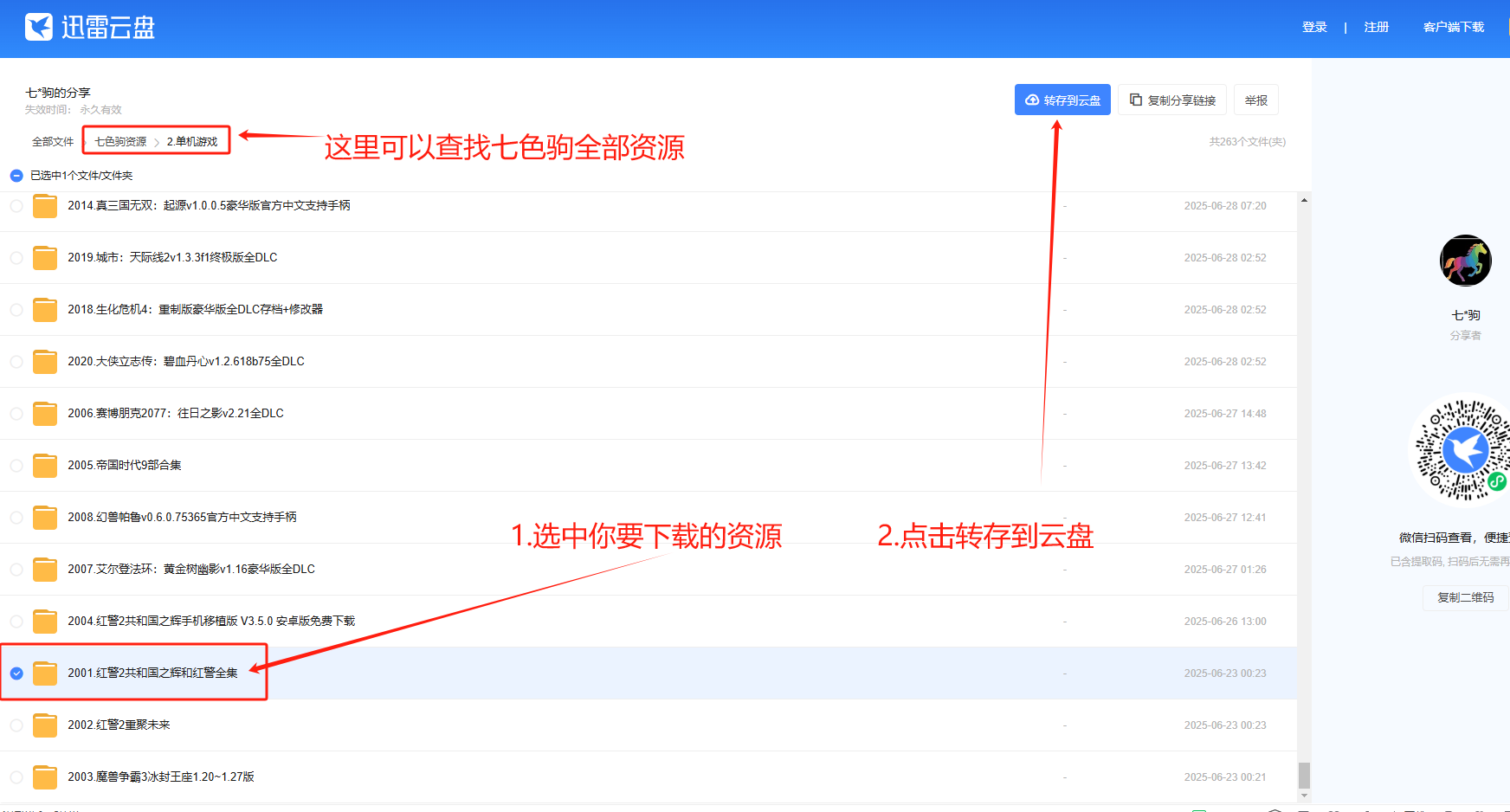This screenshot has width=1510, height=812.
Task: Click the 举报 button
Action: point(1256,100)
